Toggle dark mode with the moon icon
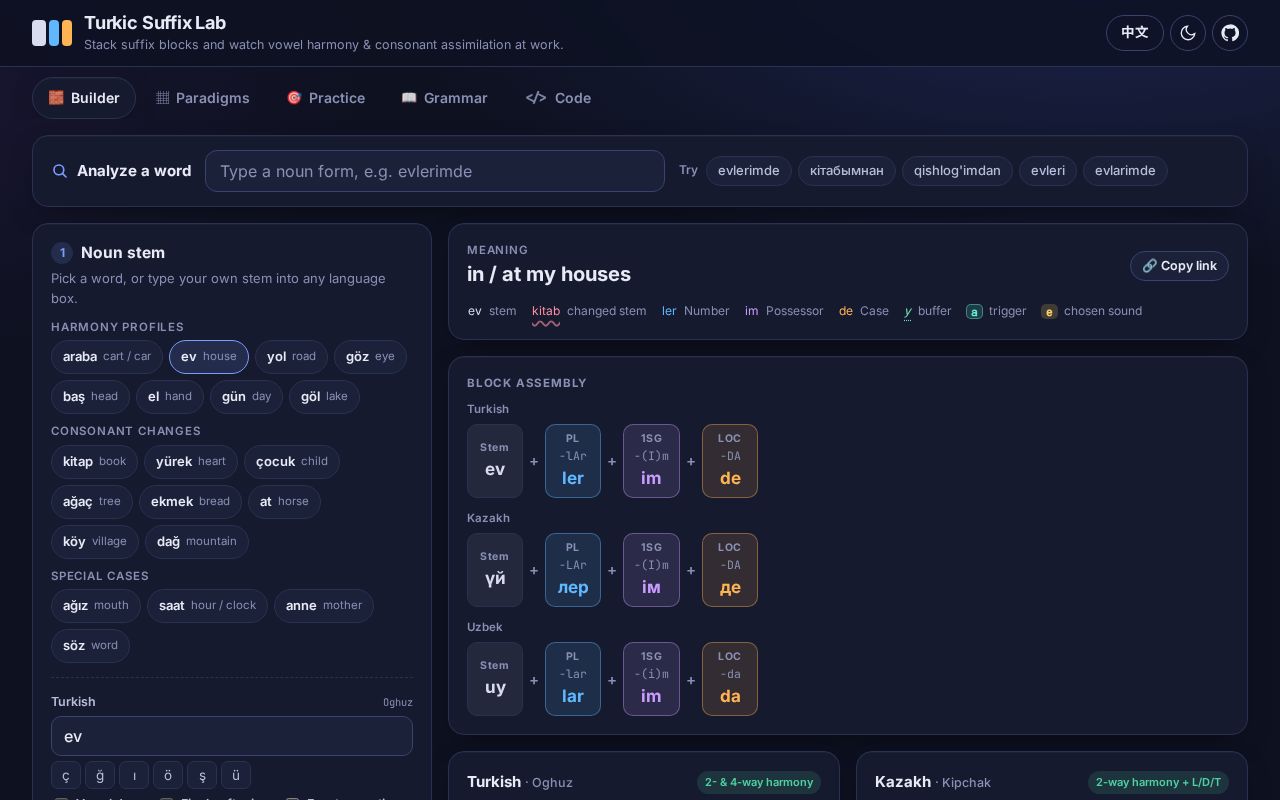1280x800 pixels. click(1188, 33)
